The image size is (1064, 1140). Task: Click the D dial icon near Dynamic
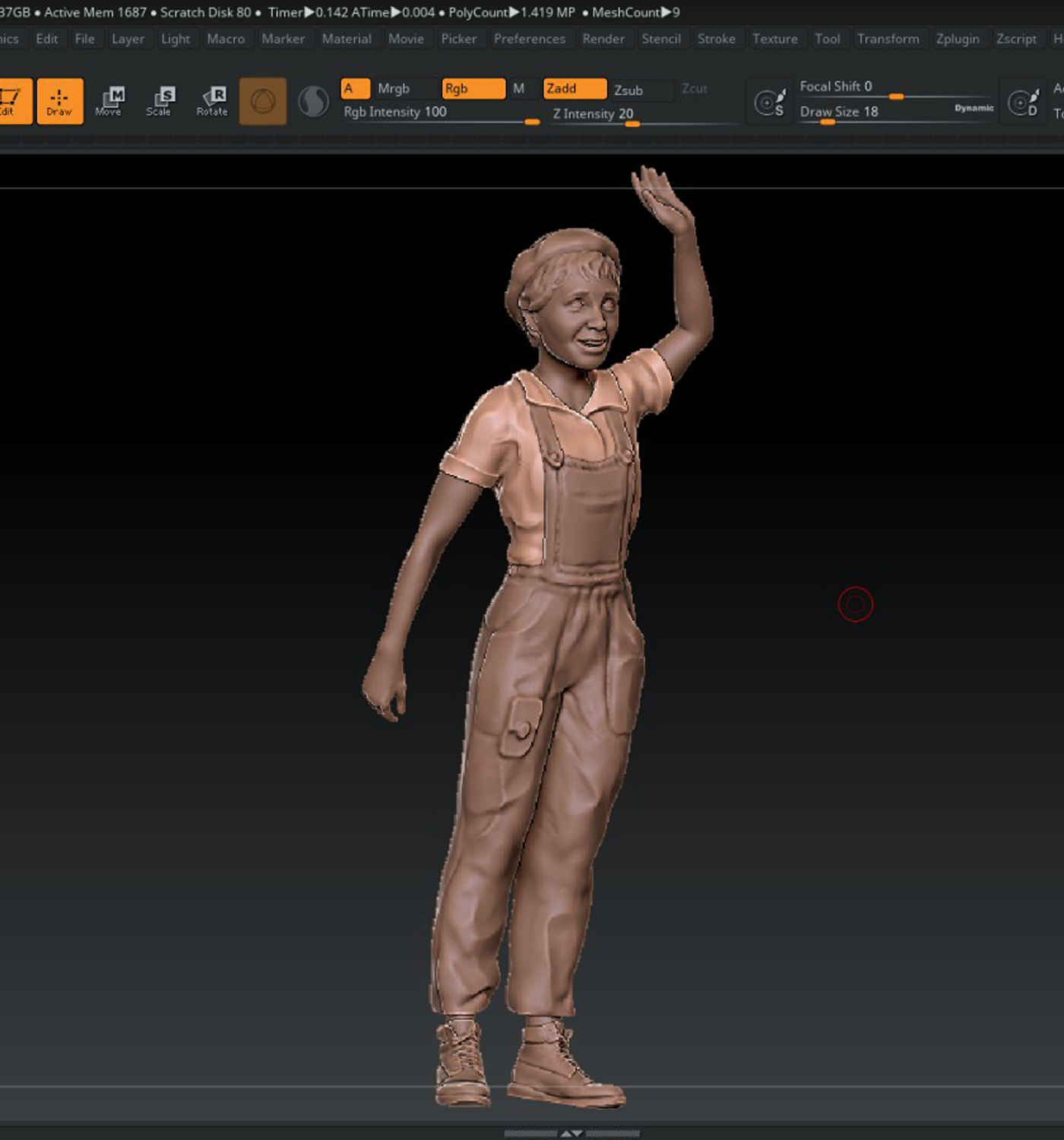click(x=1023, y=102)
